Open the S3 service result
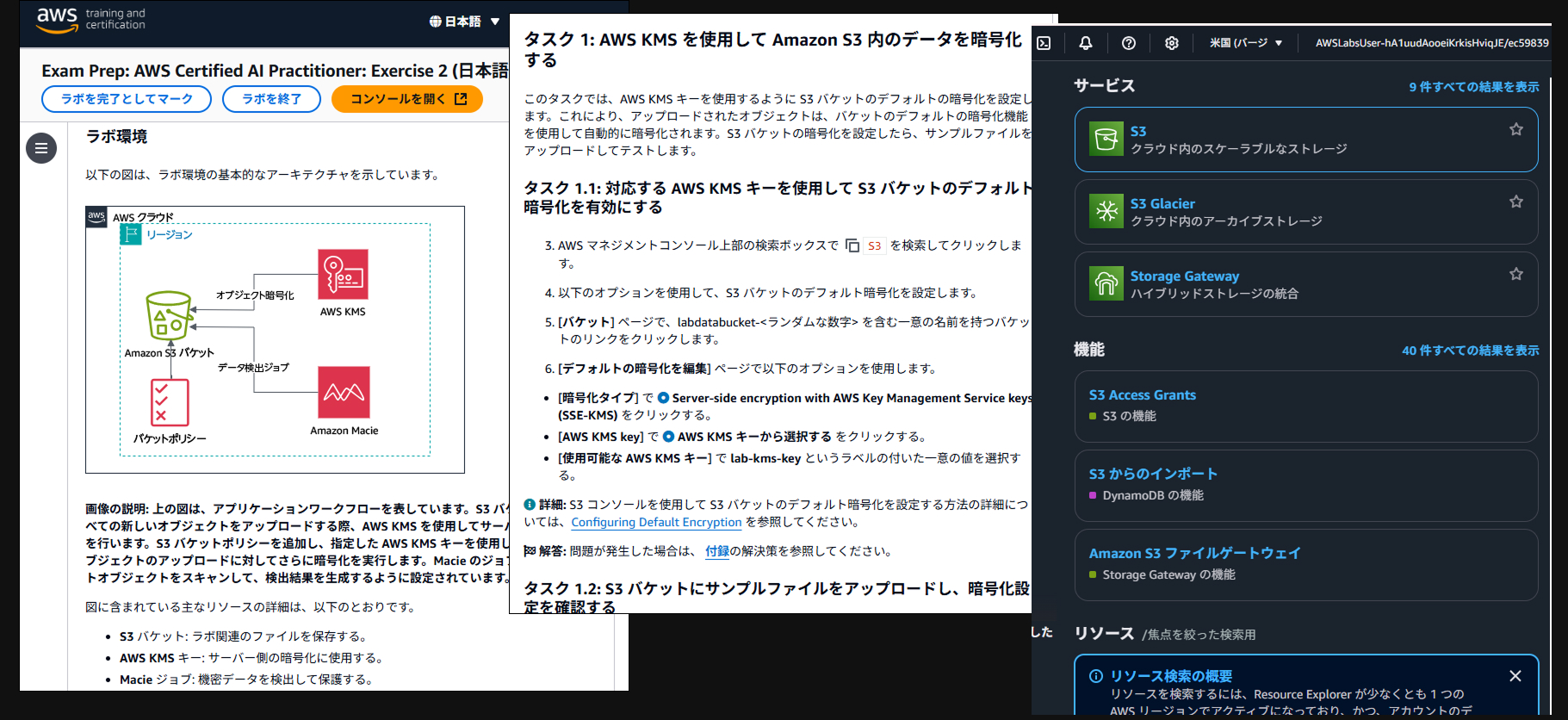1568x720 pixels. coord(1306,140)
